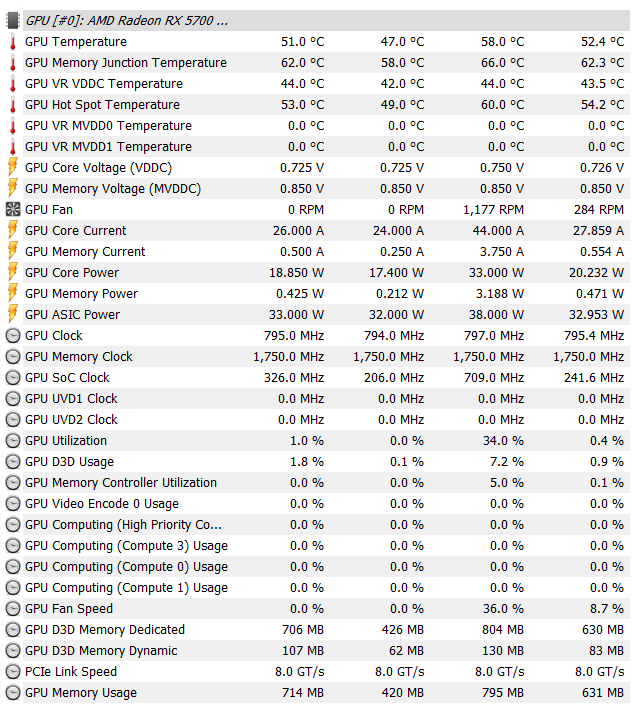Click the gauge icon beside GPU UVD1 Clock
644x712 pixels.
click(x=13, y=399)
